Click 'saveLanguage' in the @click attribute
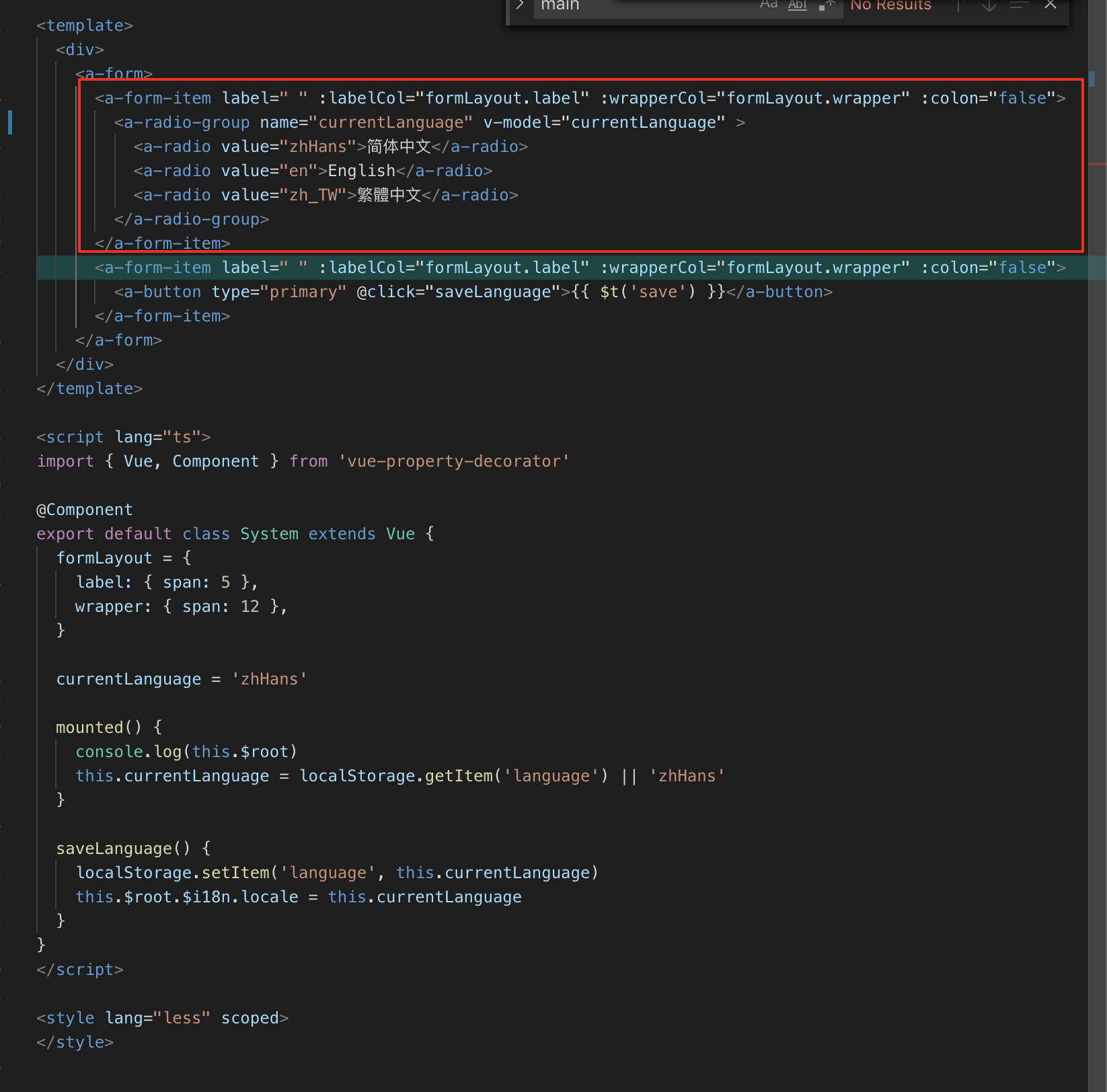The image size is (1107, 1092). [493, 292]
